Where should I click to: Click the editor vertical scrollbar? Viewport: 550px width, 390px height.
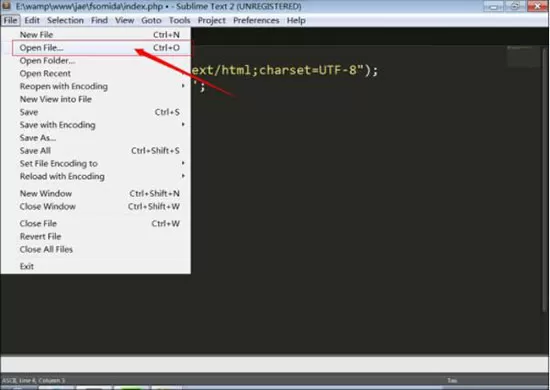[544, 179]
